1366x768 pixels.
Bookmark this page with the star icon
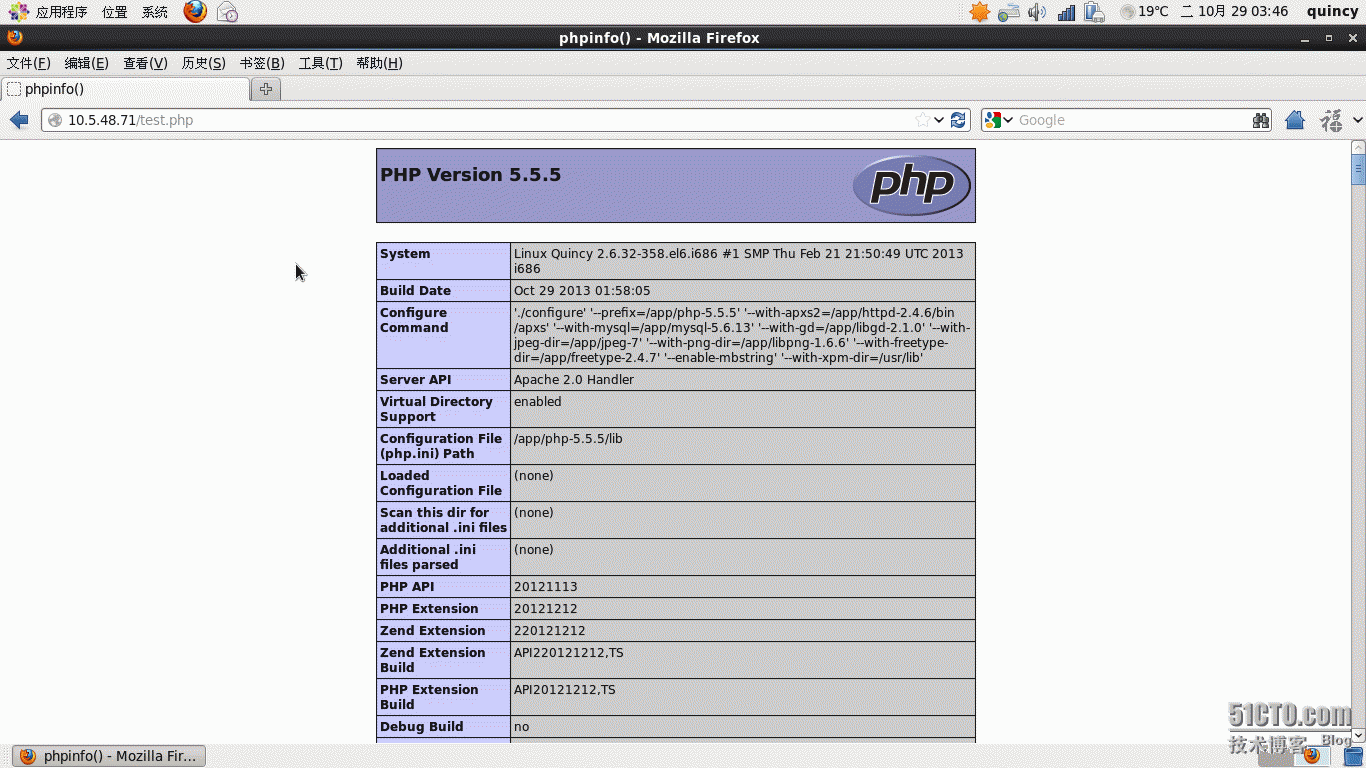pos(922,120)
